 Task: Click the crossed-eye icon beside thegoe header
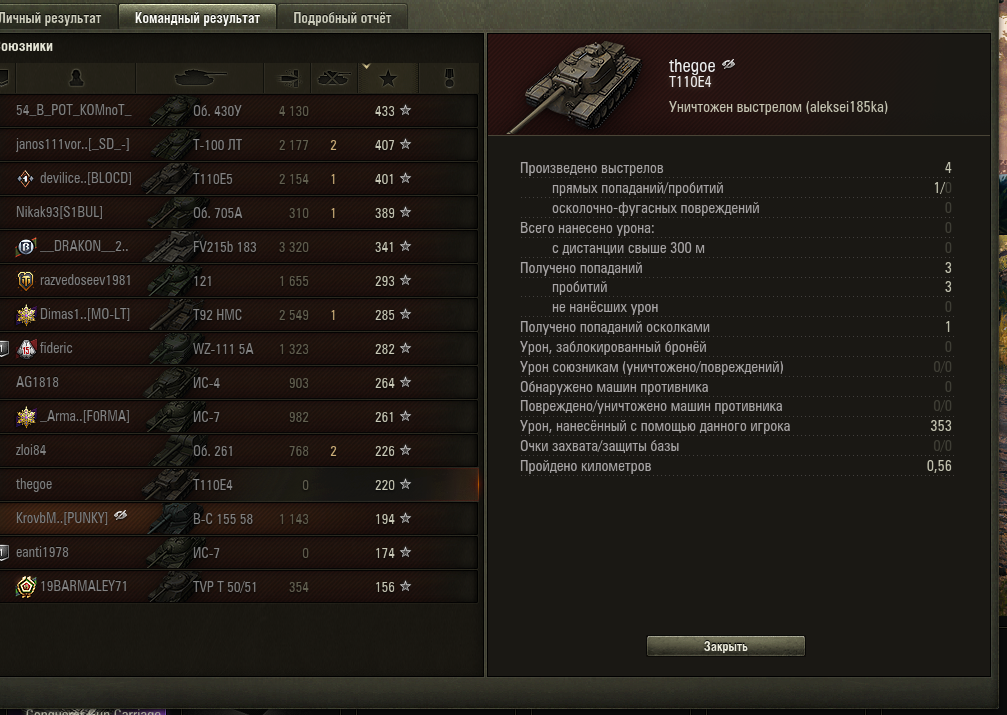(x=728, y=64)
